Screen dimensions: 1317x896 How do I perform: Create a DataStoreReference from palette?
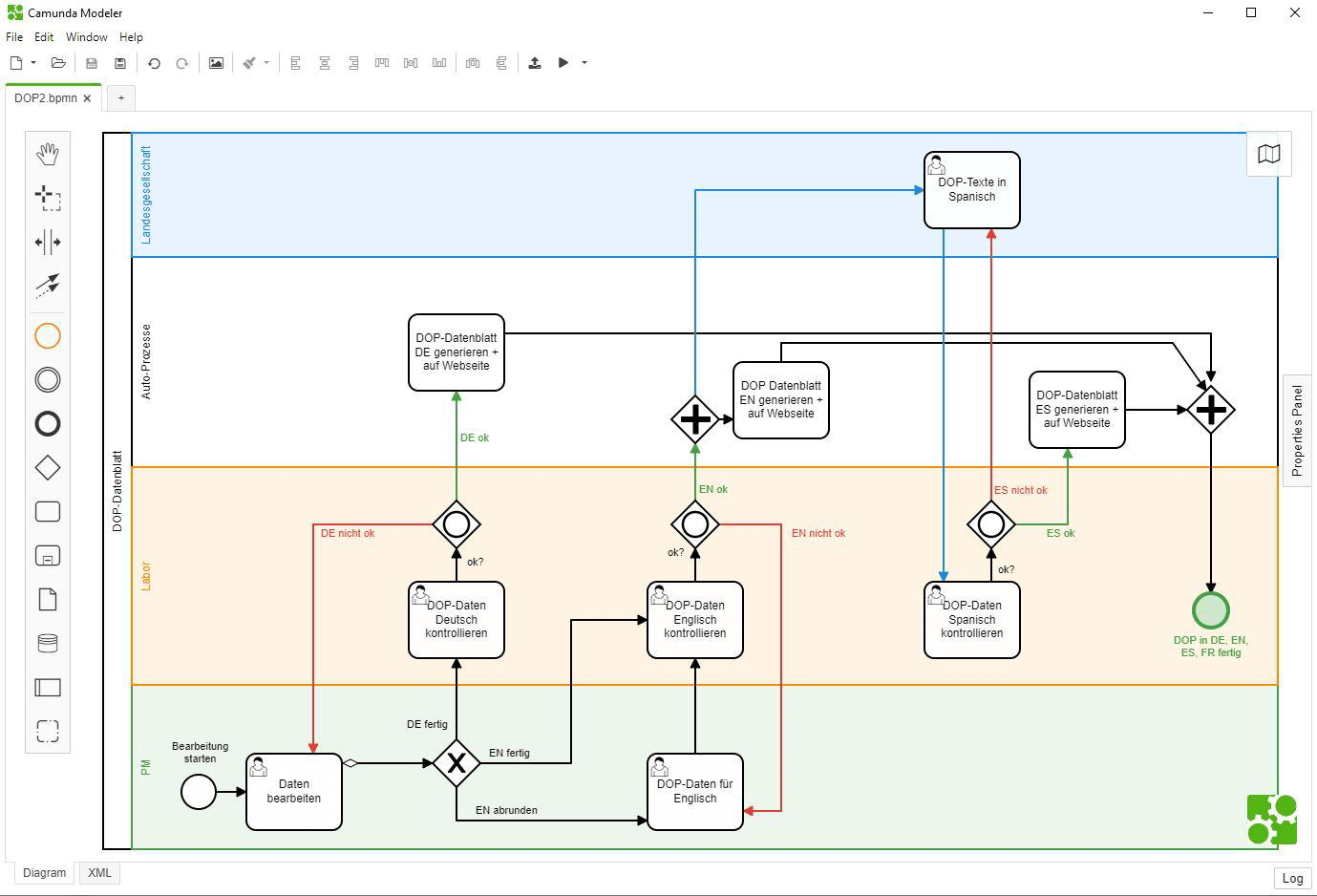(x=48, y=644)
